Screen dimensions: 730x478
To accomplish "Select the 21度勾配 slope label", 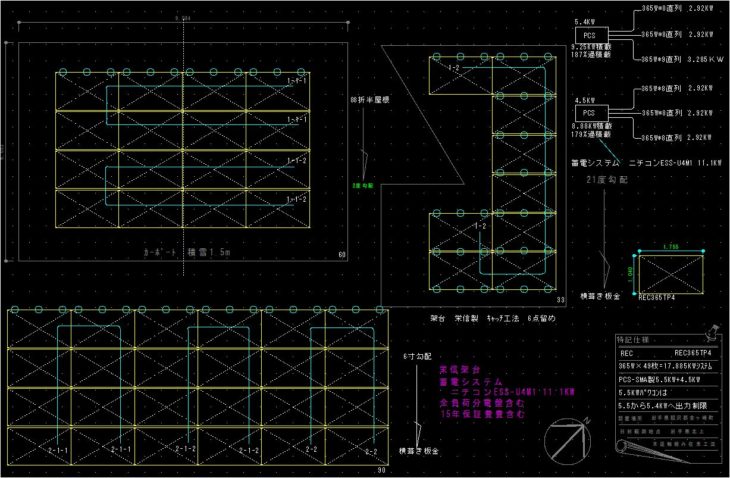I will tap(612, 180).
